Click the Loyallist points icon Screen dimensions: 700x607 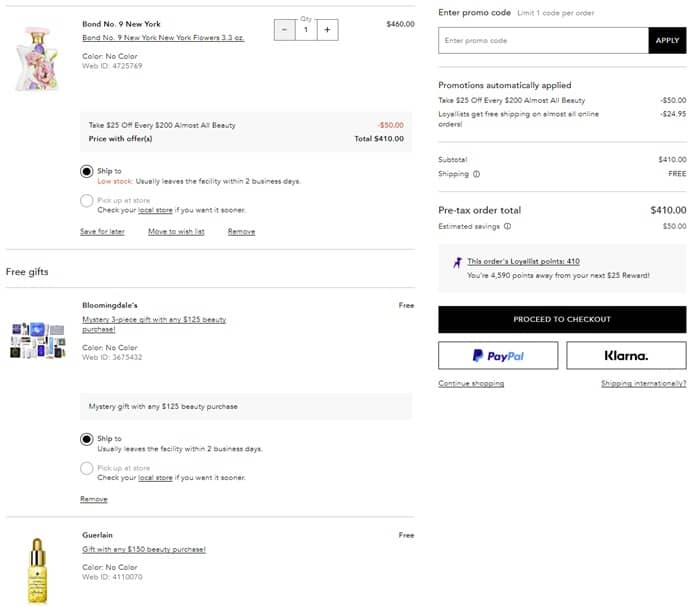click(x=458, y=262)
